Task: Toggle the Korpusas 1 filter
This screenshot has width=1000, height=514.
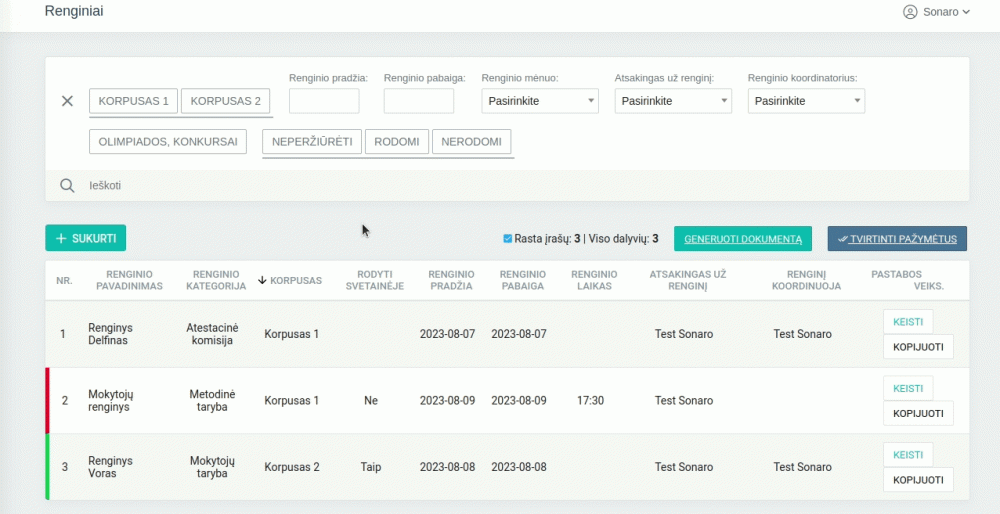Action: point(133,101)
